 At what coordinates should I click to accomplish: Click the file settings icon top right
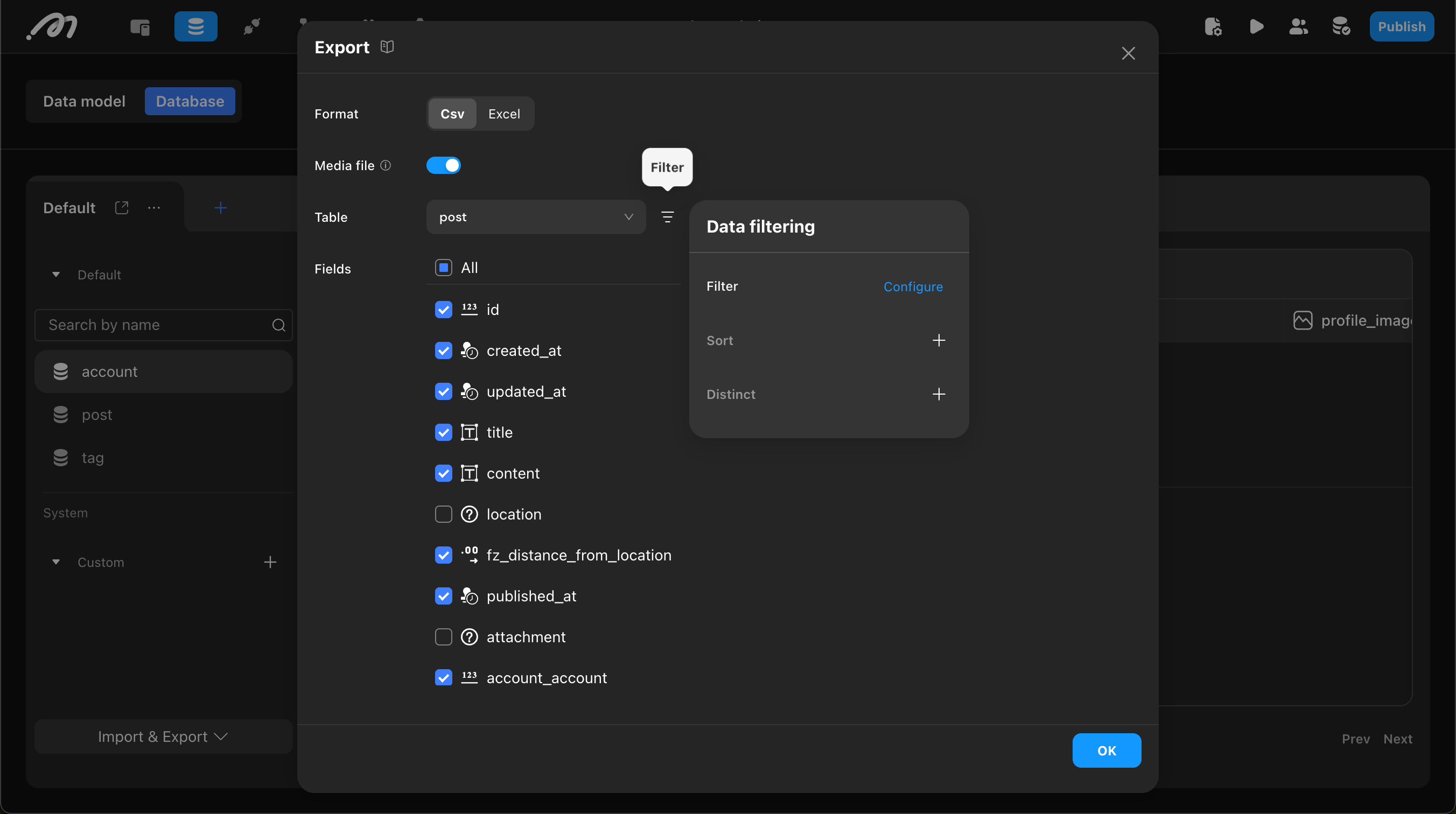click(x=1213, y=26)
